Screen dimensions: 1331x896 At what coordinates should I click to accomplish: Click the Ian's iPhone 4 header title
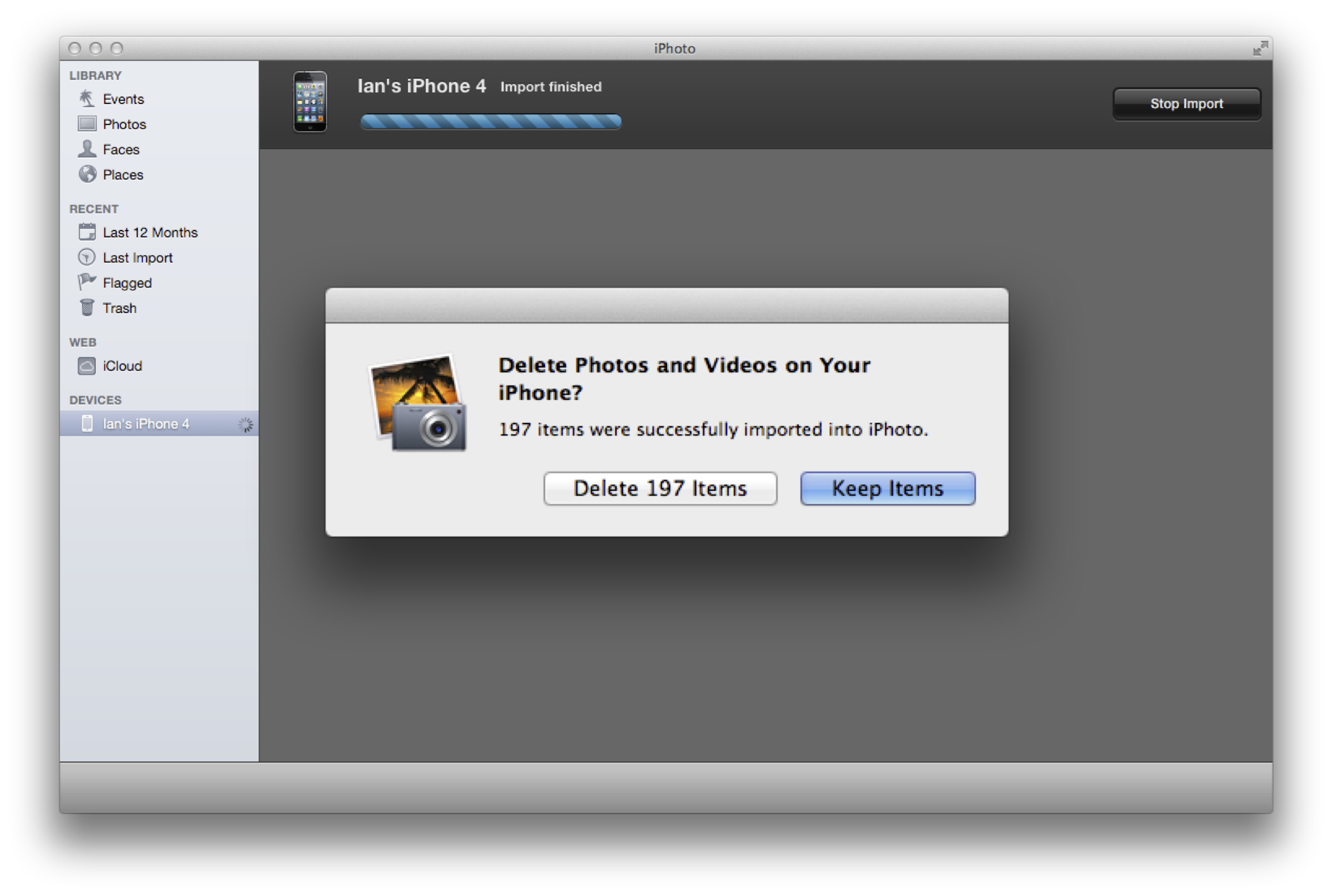coord(421,86)
